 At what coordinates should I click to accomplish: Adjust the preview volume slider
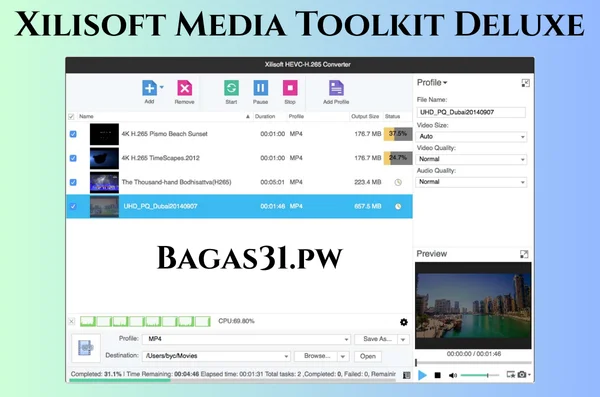pos(480,375)
